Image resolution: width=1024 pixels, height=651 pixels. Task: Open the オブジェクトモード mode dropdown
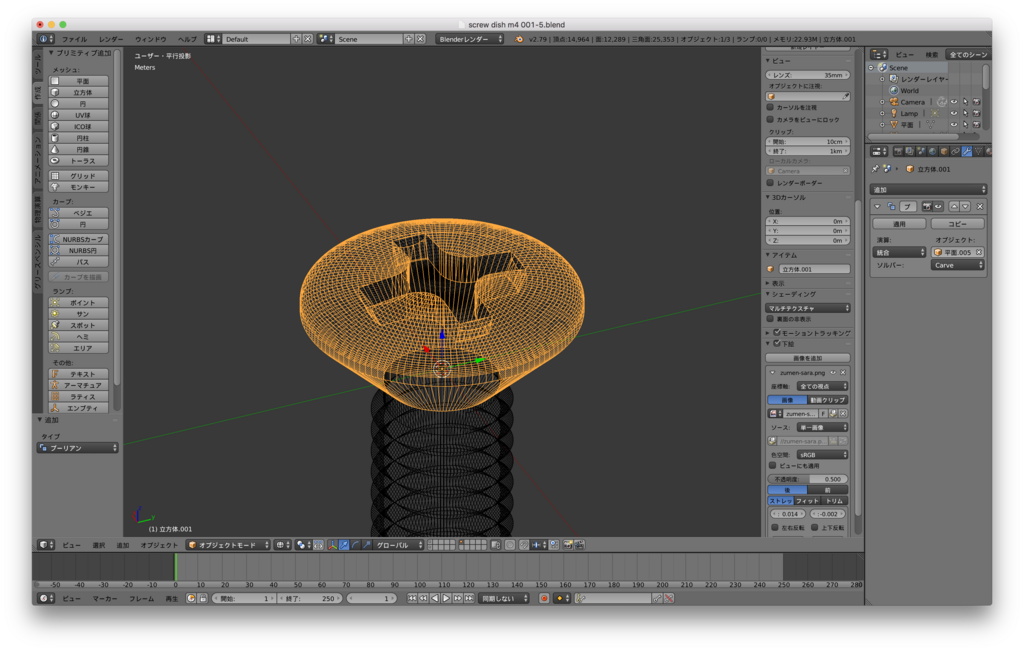(x=228, y=545)
